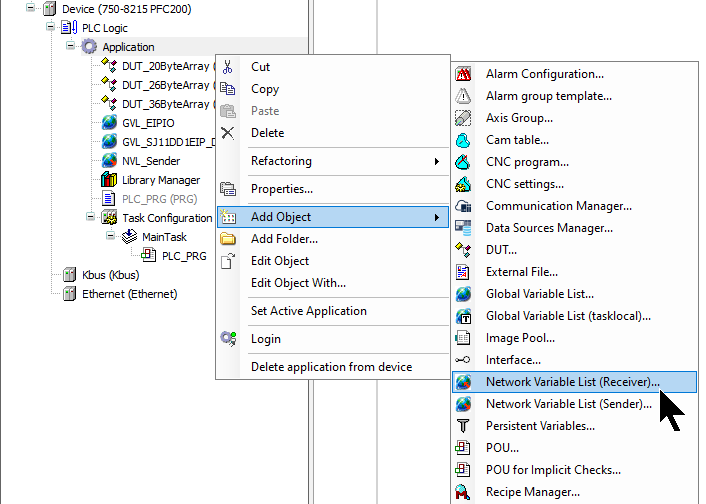
Task: Select DUT_36ByteArray in the tree
Action: pyautogui.click(x=165, y=104)
